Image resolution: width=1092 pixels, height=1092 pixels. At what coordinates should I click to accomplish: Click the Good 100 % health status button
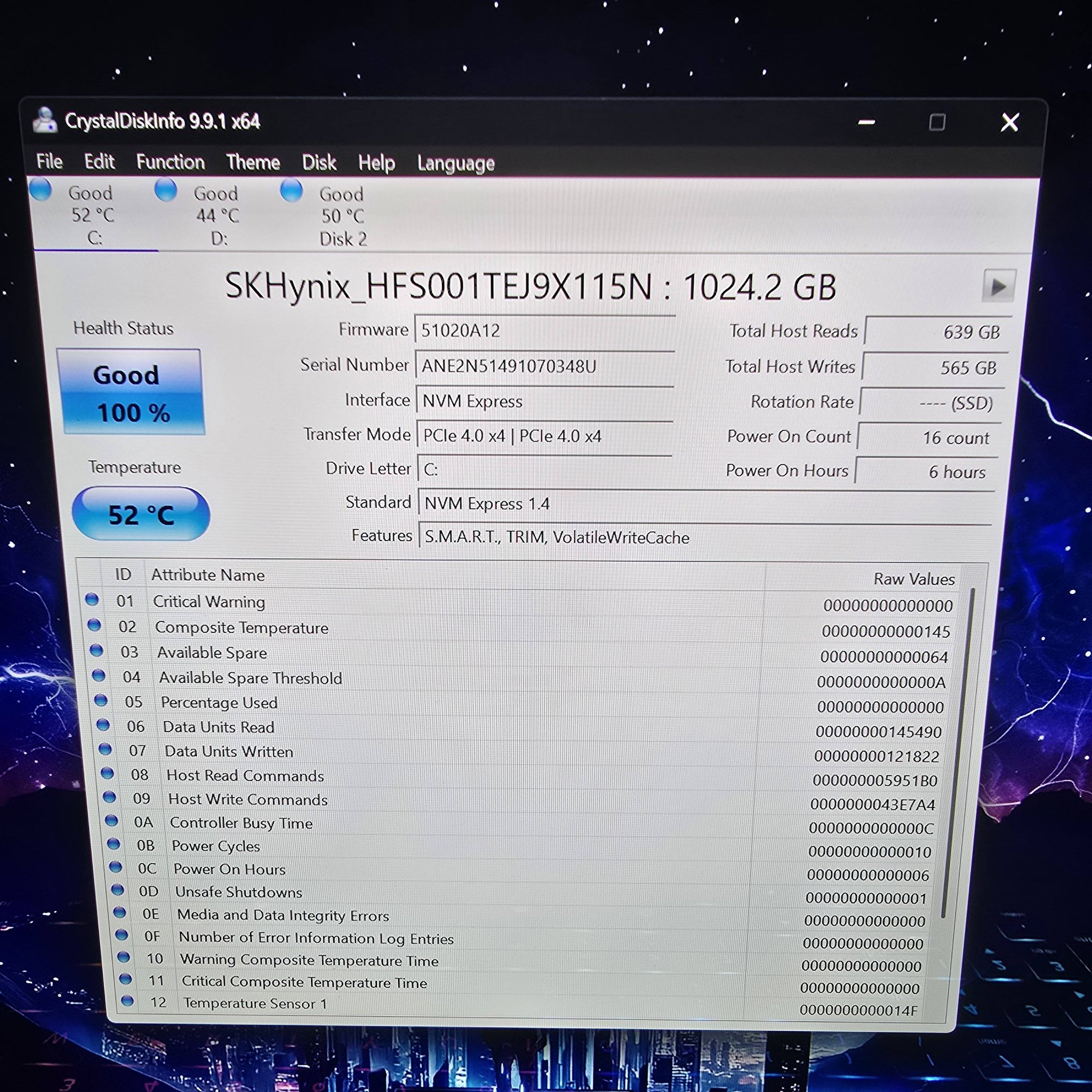point(131,392)
